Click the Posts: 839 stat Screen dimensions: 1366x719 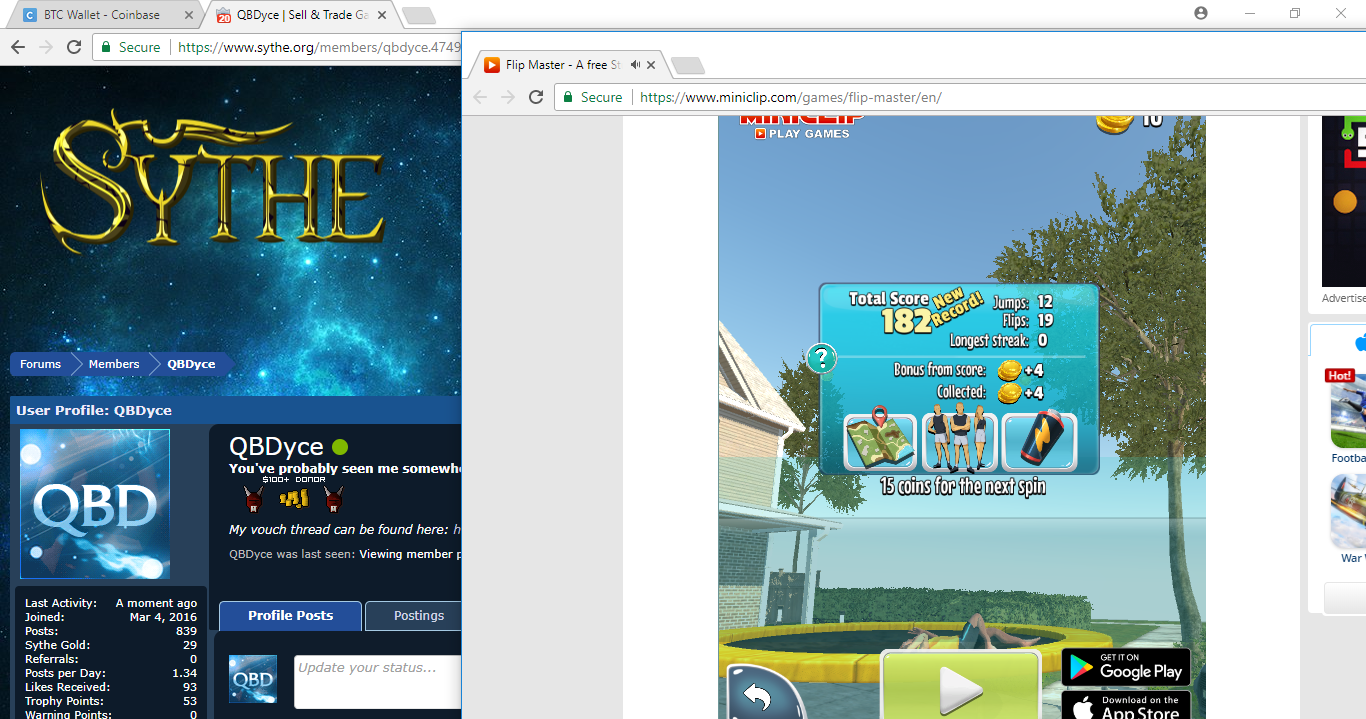111,631
